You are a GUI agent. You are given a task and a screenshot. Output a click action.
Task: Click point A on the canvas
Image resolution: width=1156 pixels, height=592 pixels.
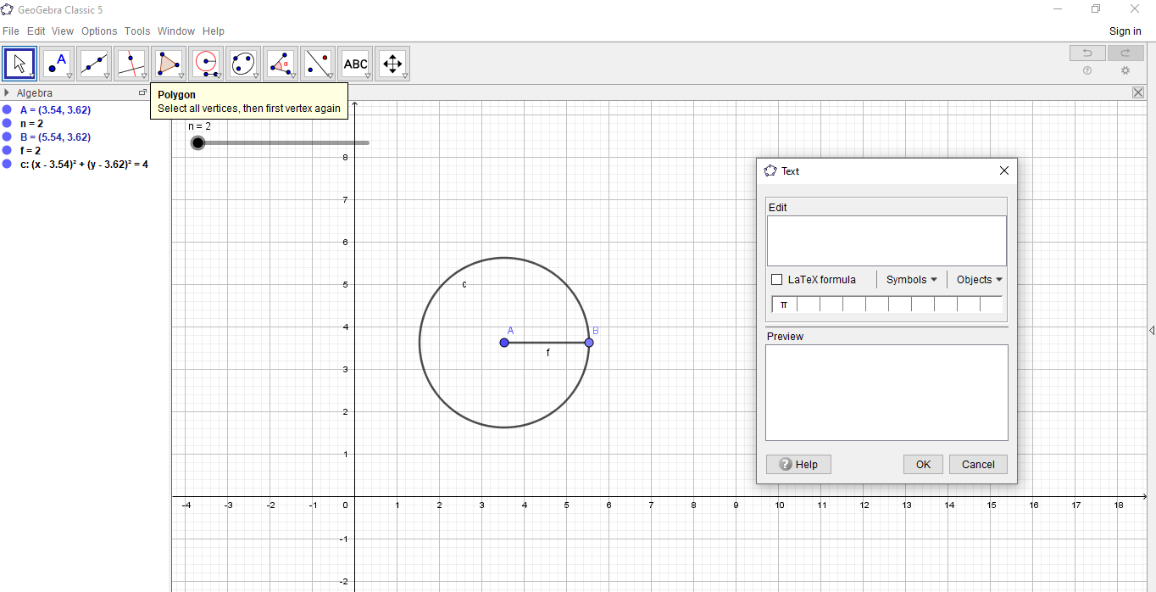point(504,343)
